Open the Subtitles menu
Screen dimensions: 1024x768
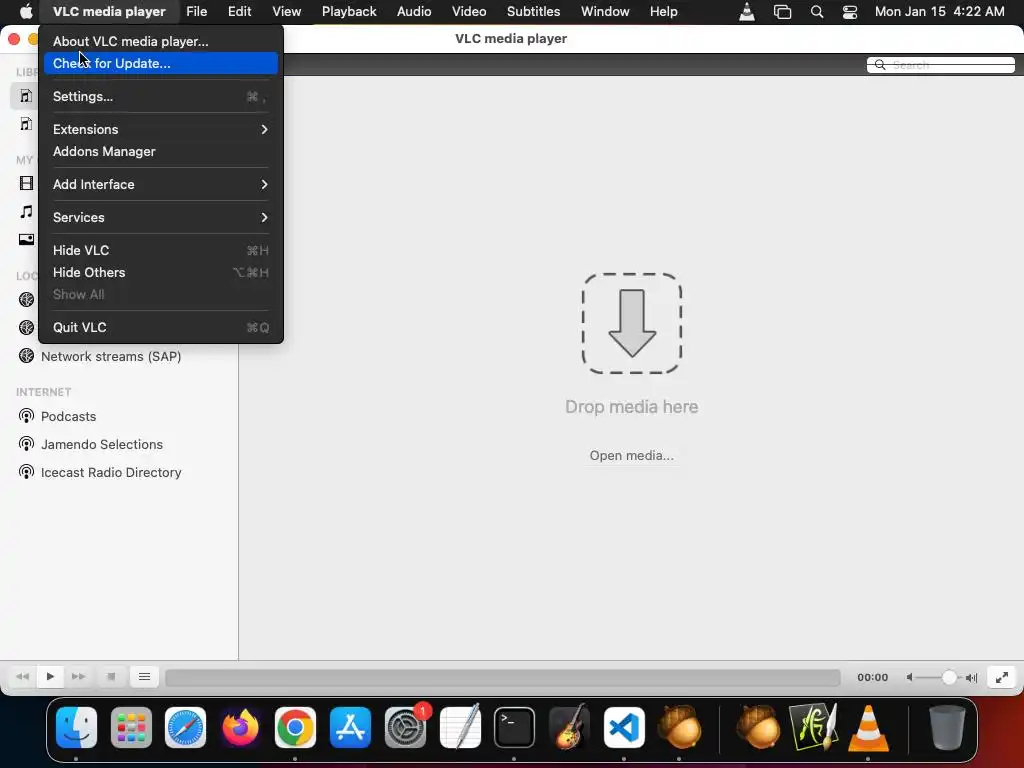coord(534,12)
